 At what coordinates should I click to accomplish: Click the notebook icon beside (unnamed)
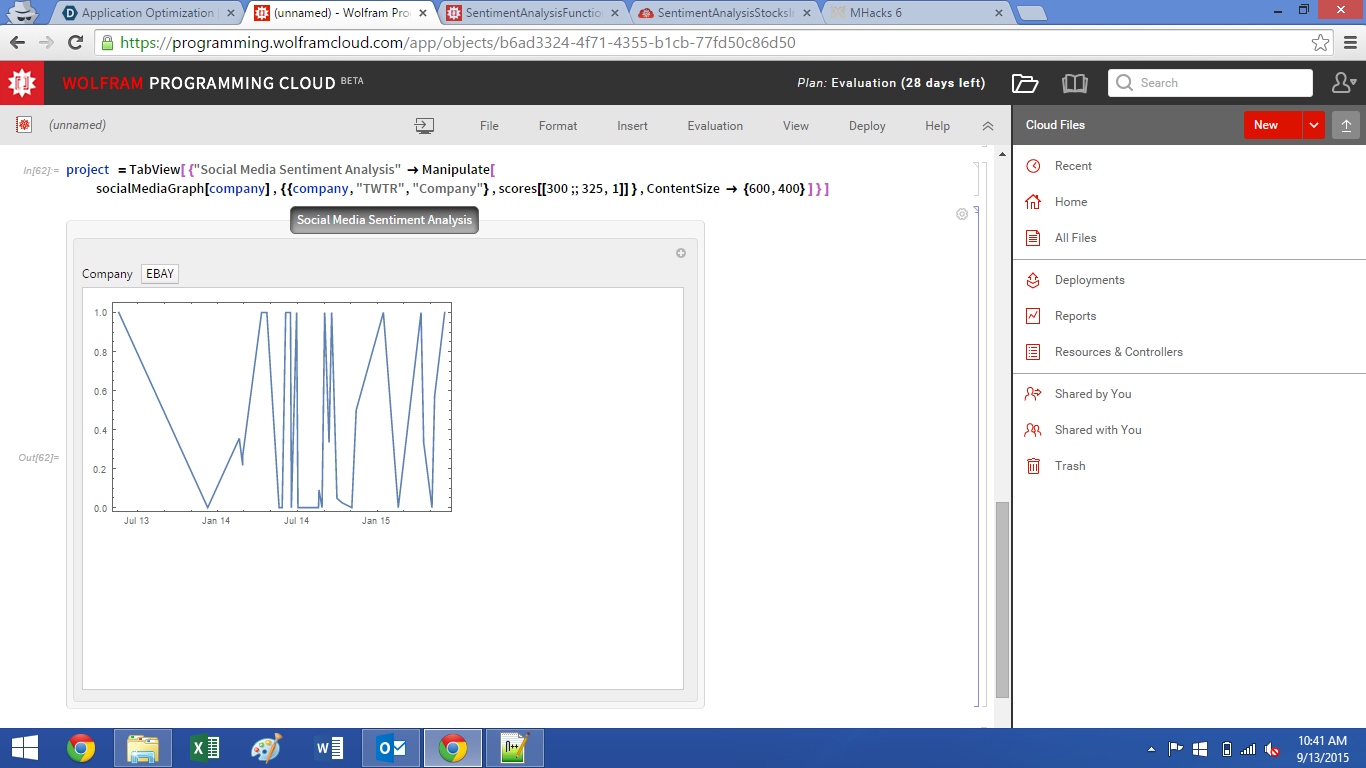23,125
